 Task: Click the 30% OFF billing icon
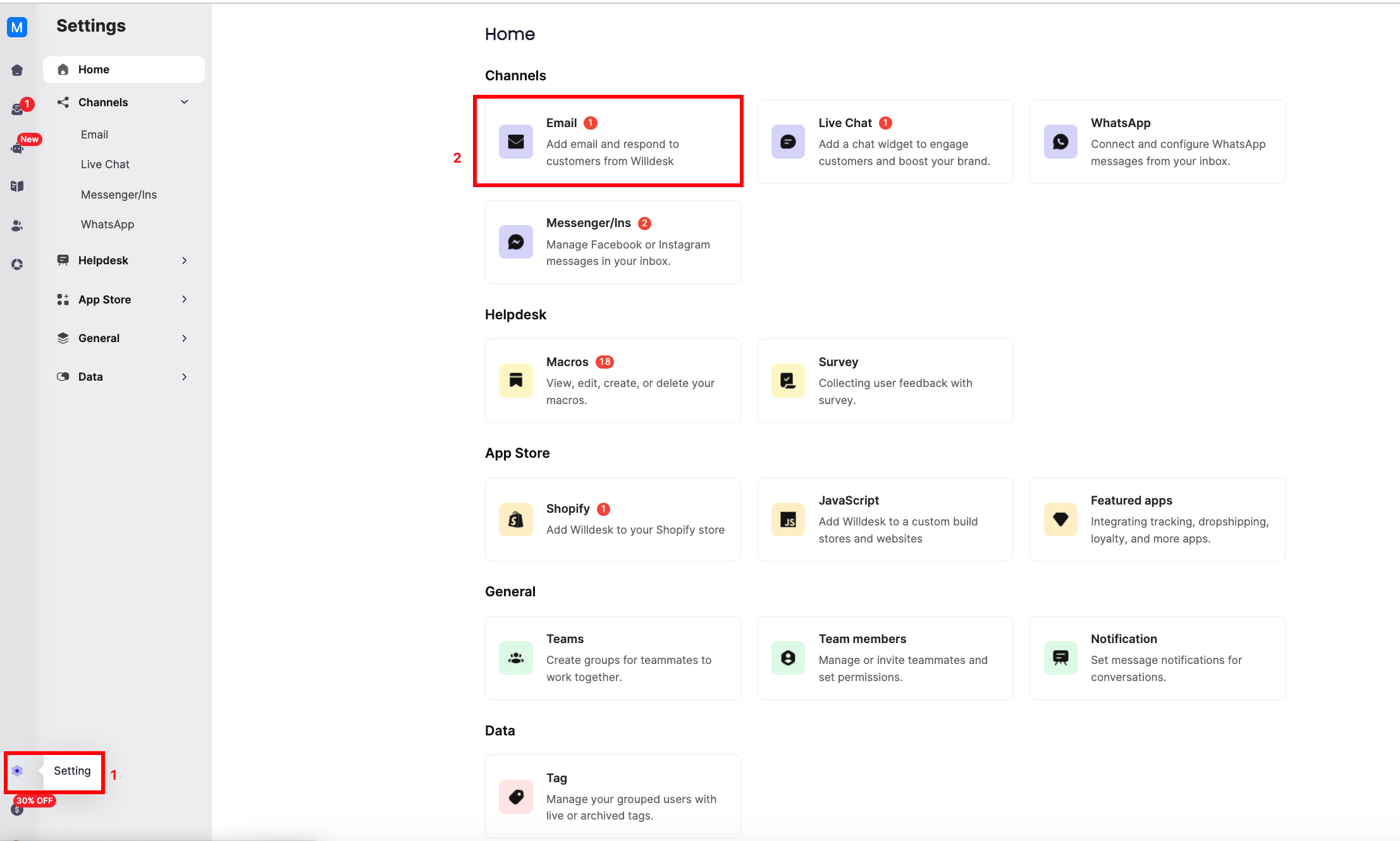pyautogui.click(x=17, y=809)
